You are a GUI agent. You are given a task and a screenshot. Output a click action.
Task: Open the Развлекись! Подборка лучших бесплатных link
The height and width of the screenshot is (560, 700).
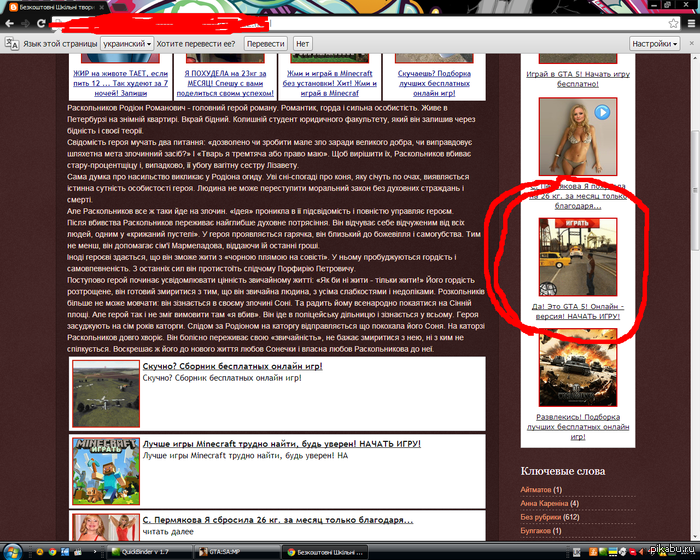pos(578,426)
